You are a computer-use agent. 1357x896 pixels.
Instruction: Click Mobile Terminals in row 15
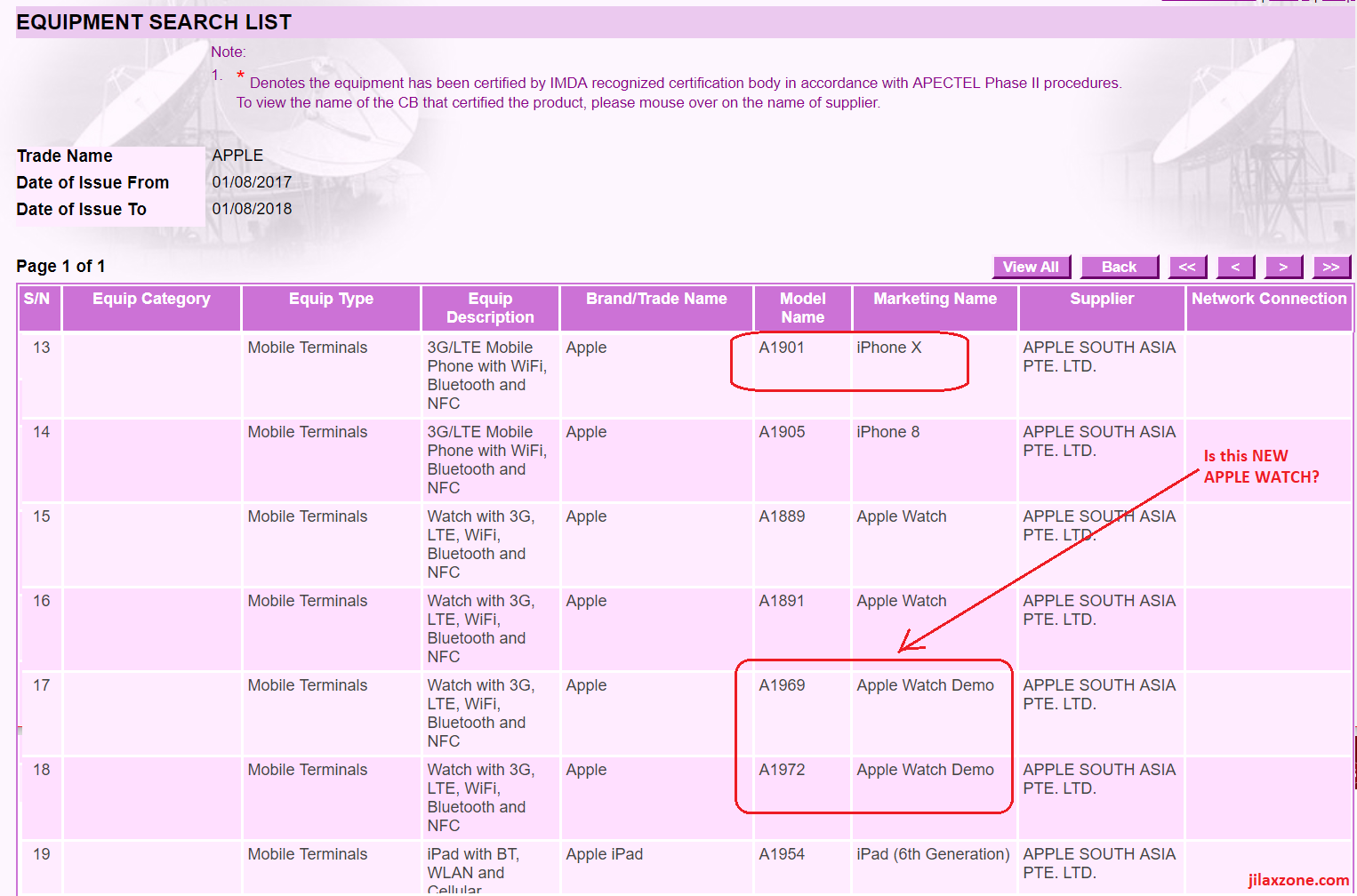click(x=308, y=516)
